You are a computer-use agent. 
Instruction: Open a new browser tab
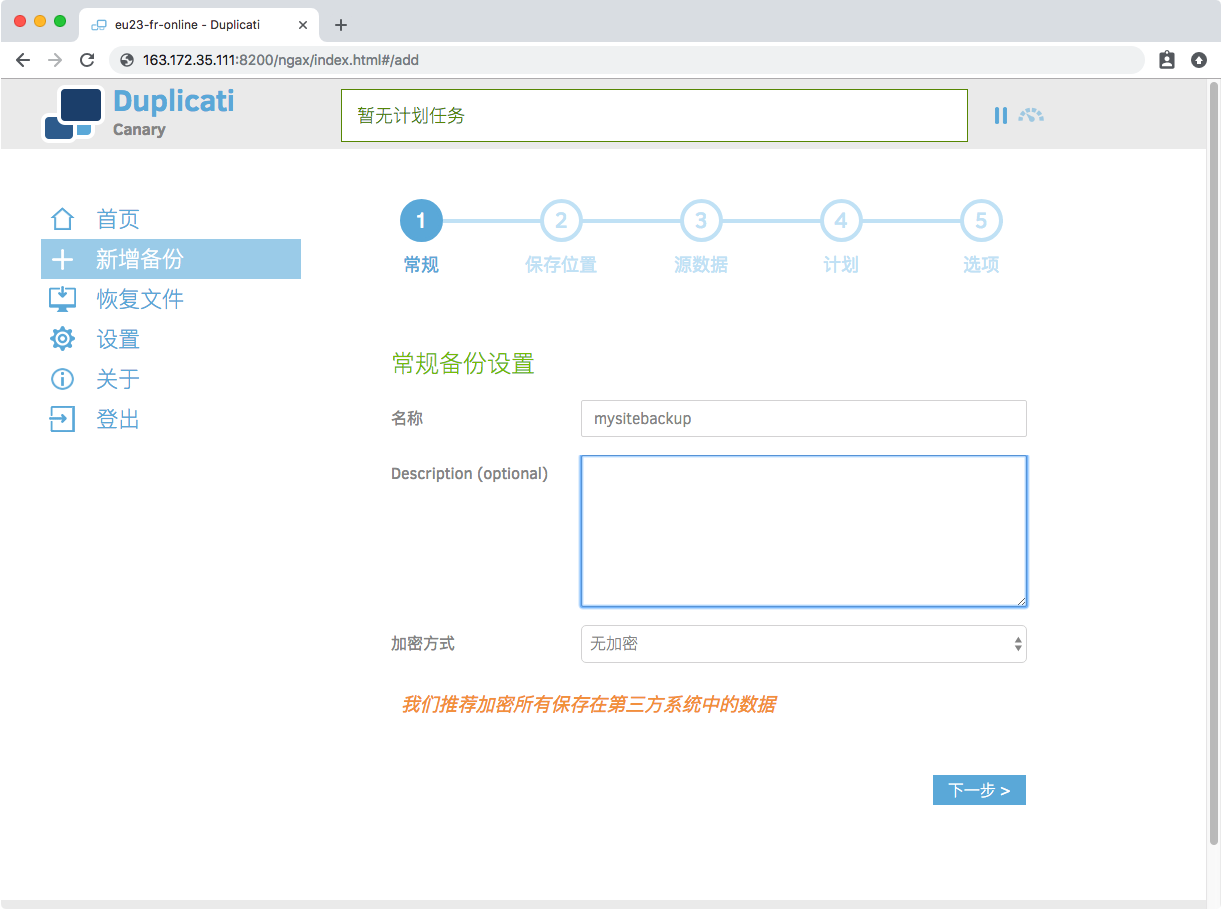click(x=341, y=25)
